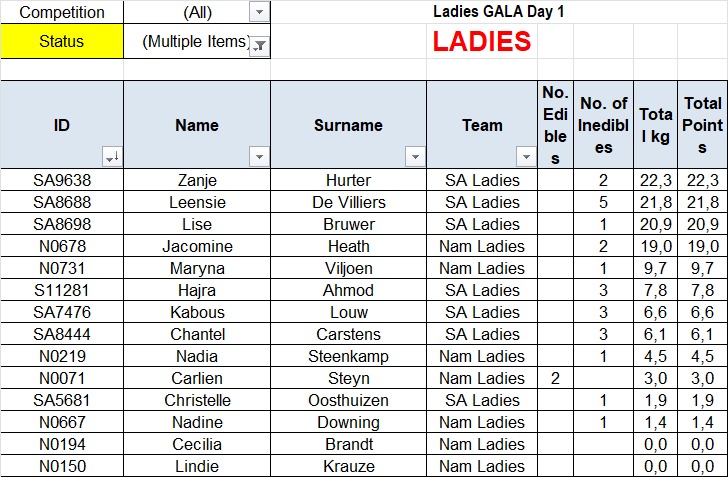Open the Competition filter dropdown arrow
Screen dimensions: 728x477
coord(260,12)
